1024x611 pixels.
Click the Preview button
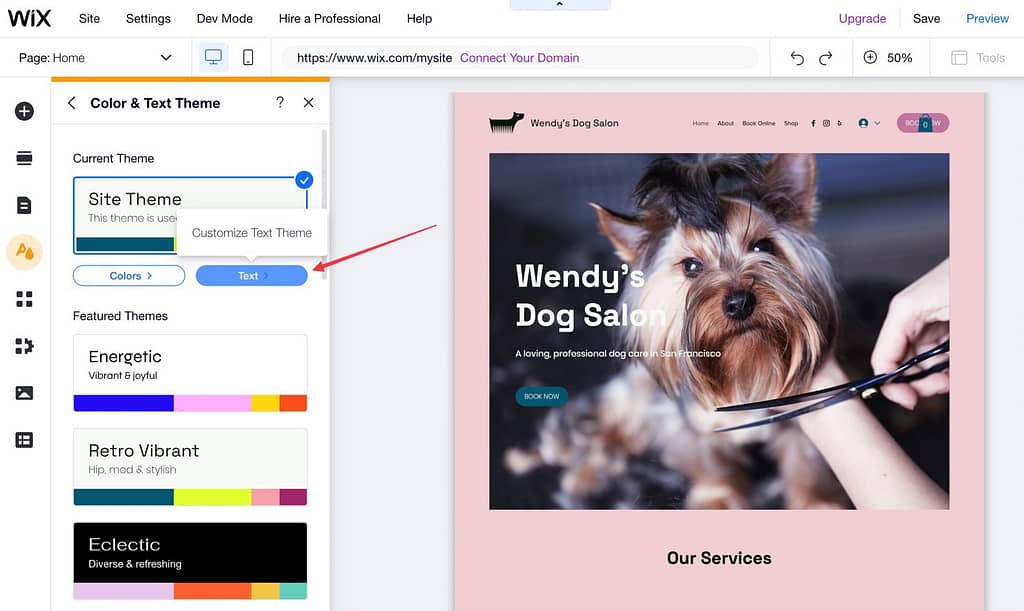click(987, 19)
